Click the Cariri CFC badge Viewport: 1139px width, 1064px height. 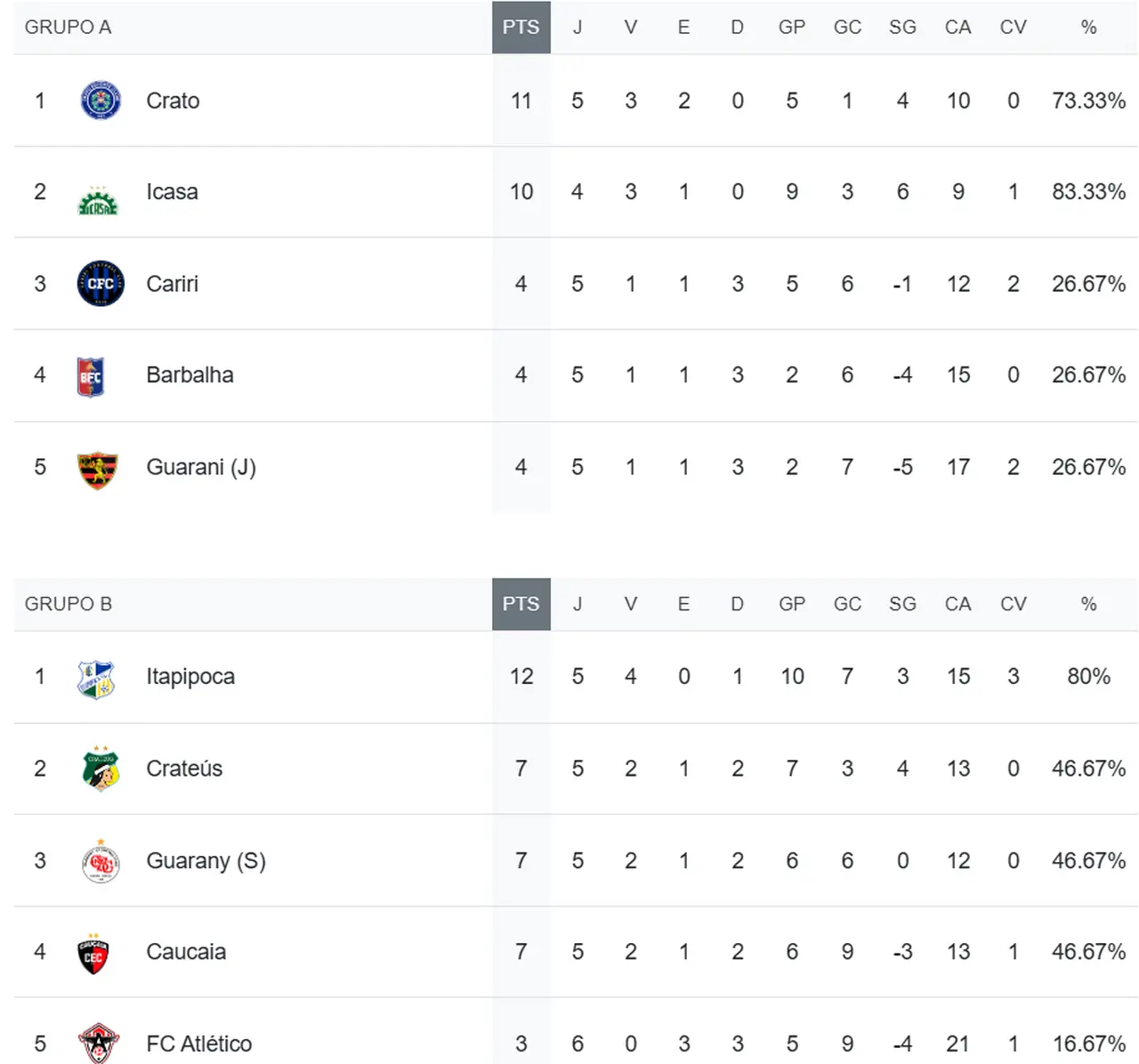tap(101, 284)
